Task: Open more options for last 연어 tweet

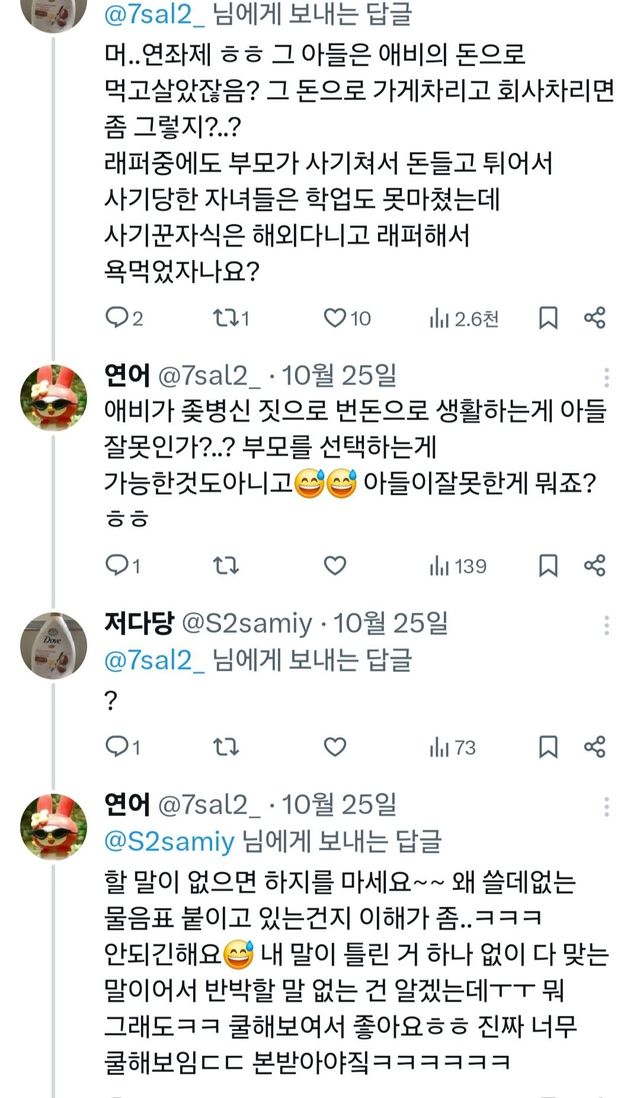Action: (x=606, y=806)
